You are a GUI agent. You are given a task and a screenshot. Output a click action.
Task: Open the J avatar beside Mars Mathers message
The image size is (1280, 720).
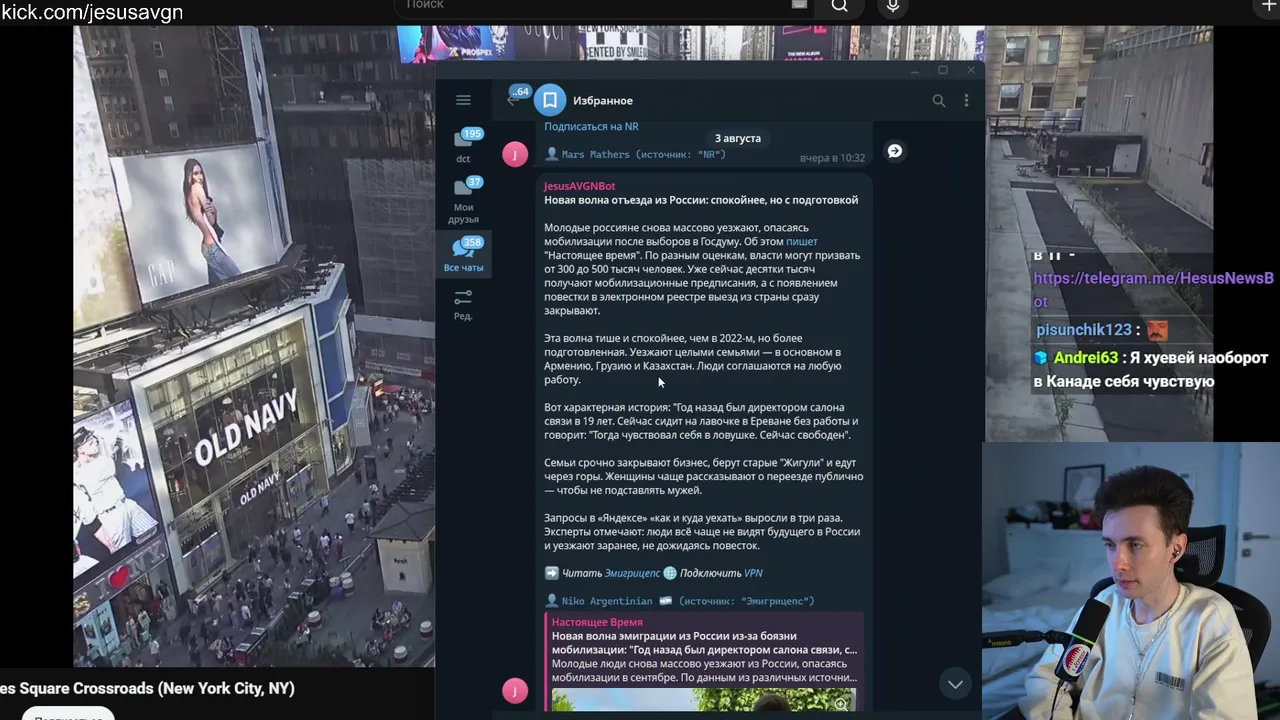pyautogui.click(x=515, y=154)
